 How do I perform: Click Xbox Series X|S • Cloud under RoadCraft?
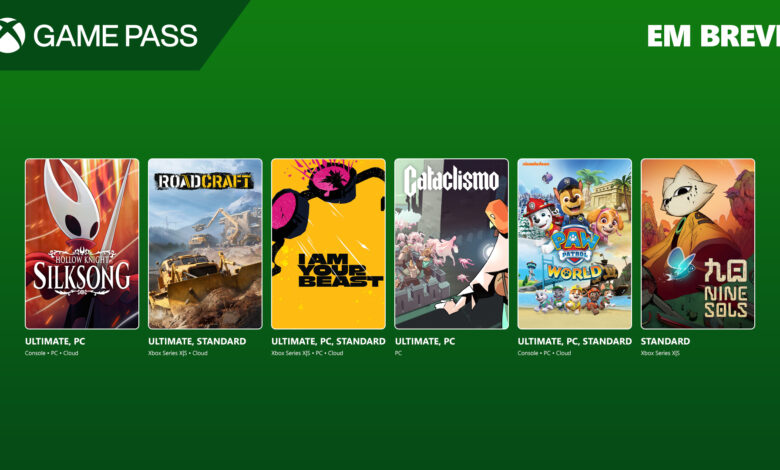click(x=178, y=353)
